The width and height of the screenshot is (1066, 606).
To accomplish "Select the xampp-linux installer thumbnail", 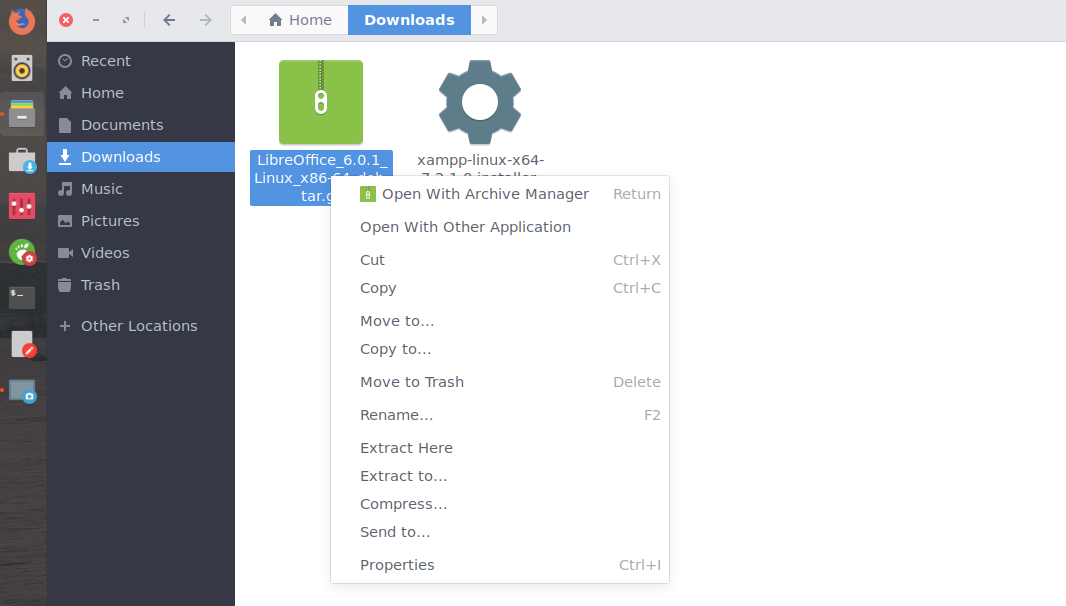I will click(479, 101).
